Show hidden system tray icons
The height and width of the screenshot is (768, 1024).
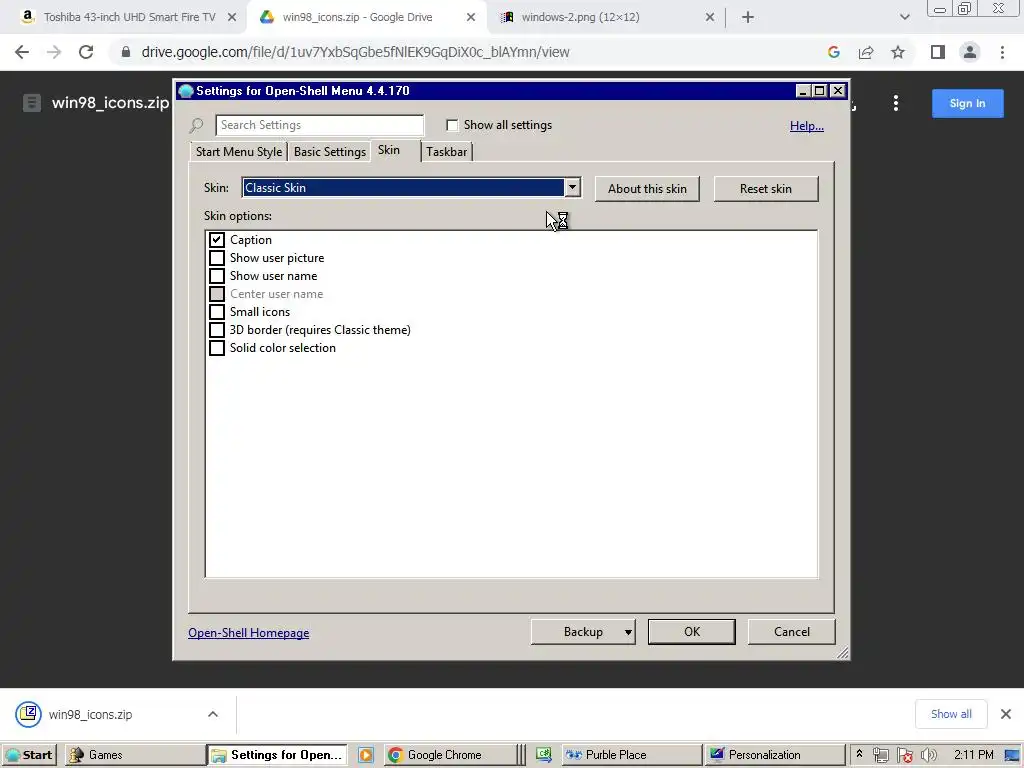point(859,754)
